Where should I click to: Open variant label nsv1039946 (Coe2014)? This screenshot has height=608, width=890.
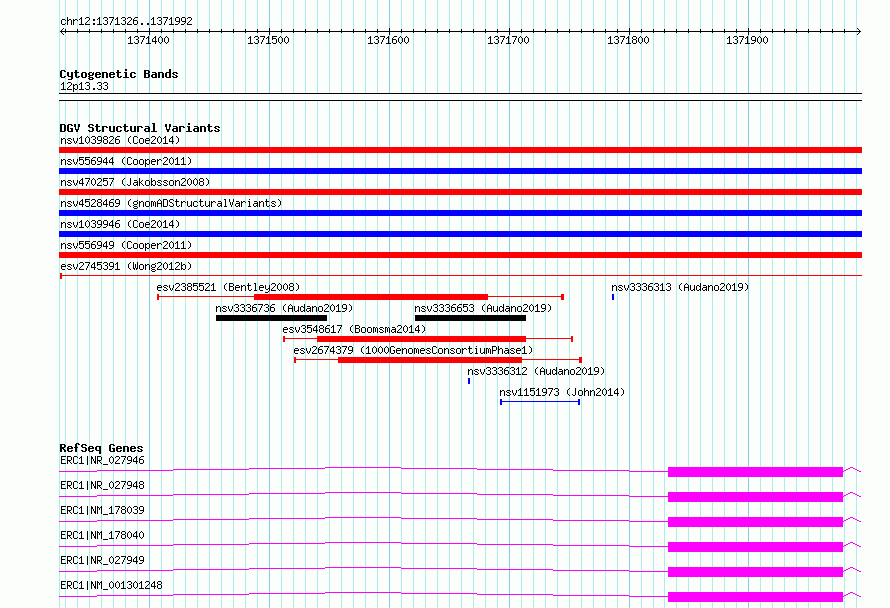pyautogui.click(x=120, y=224)
